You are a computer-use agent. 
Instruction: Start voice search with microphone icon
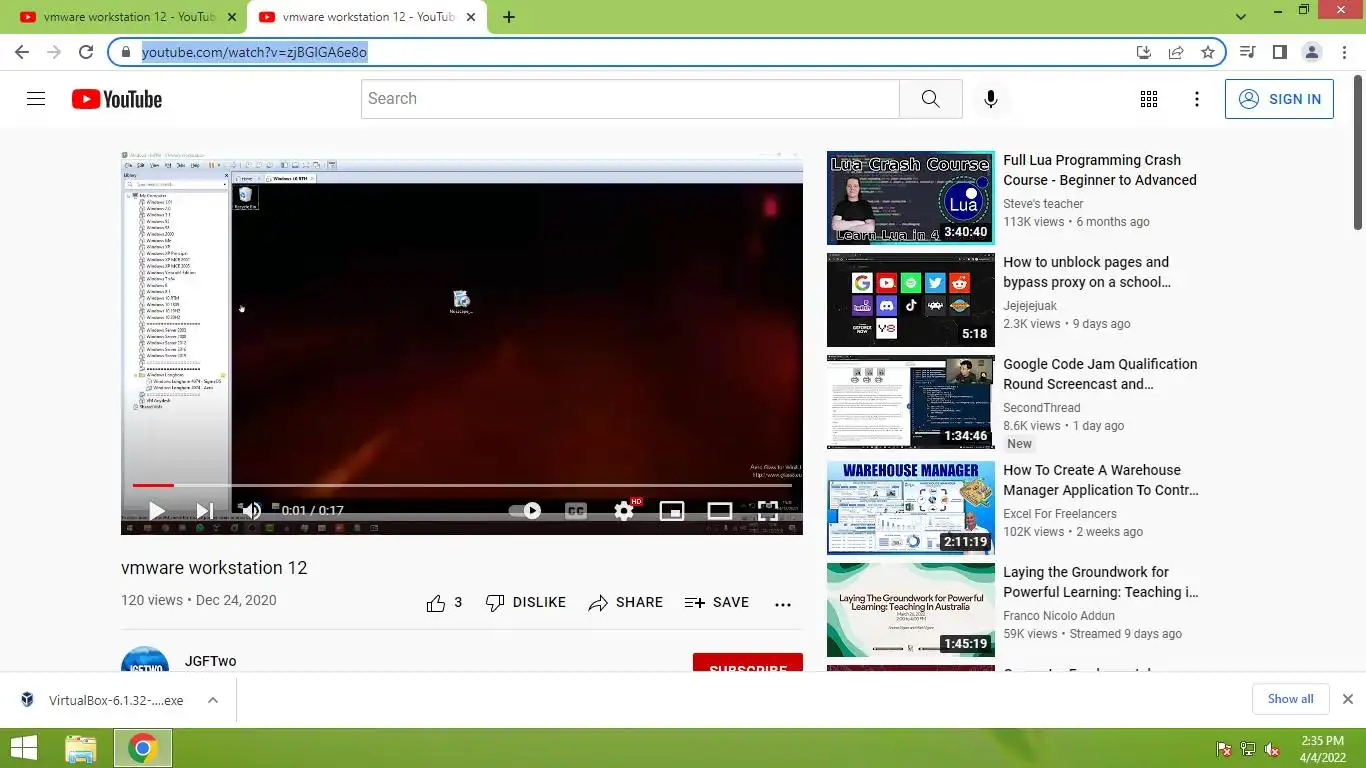(990, 99)
